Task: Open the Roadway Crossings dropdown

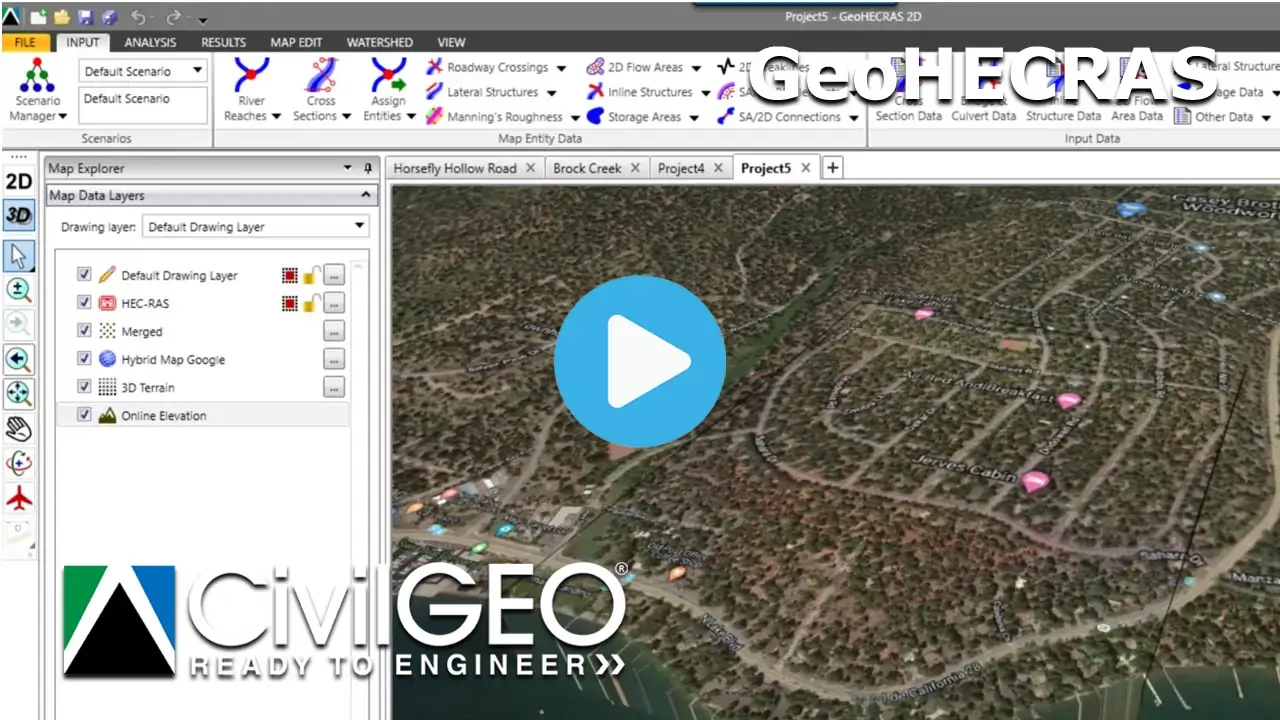Action: 561,67
